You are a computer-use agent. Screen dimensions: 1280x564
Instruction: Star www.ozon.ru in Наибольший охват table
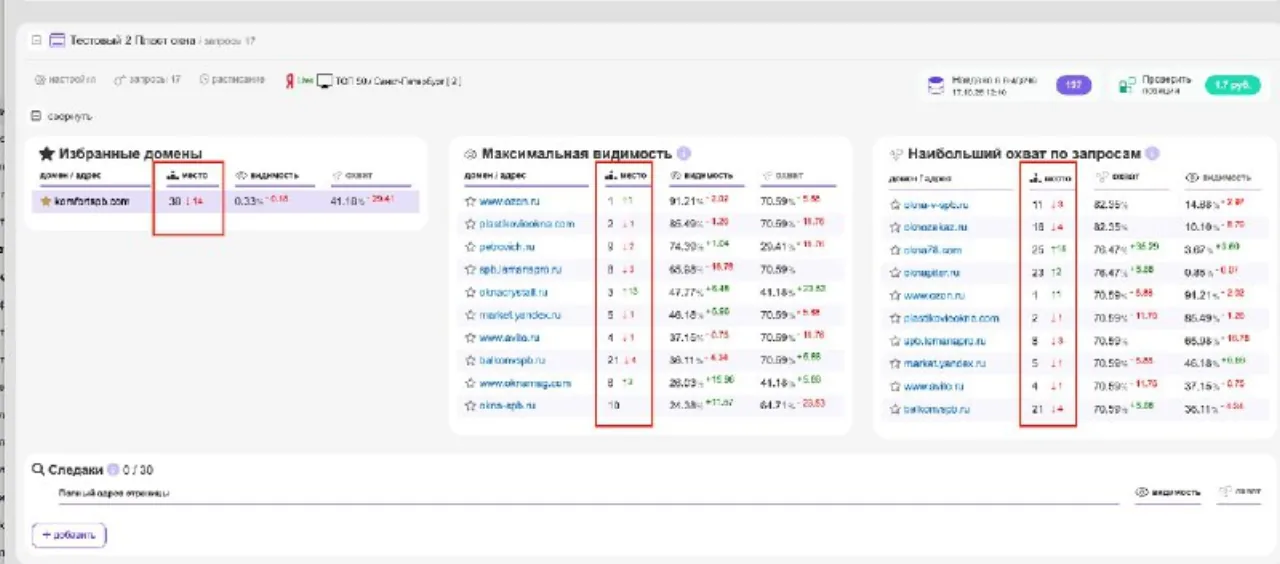pyautogui.click(x=896, y=296)
